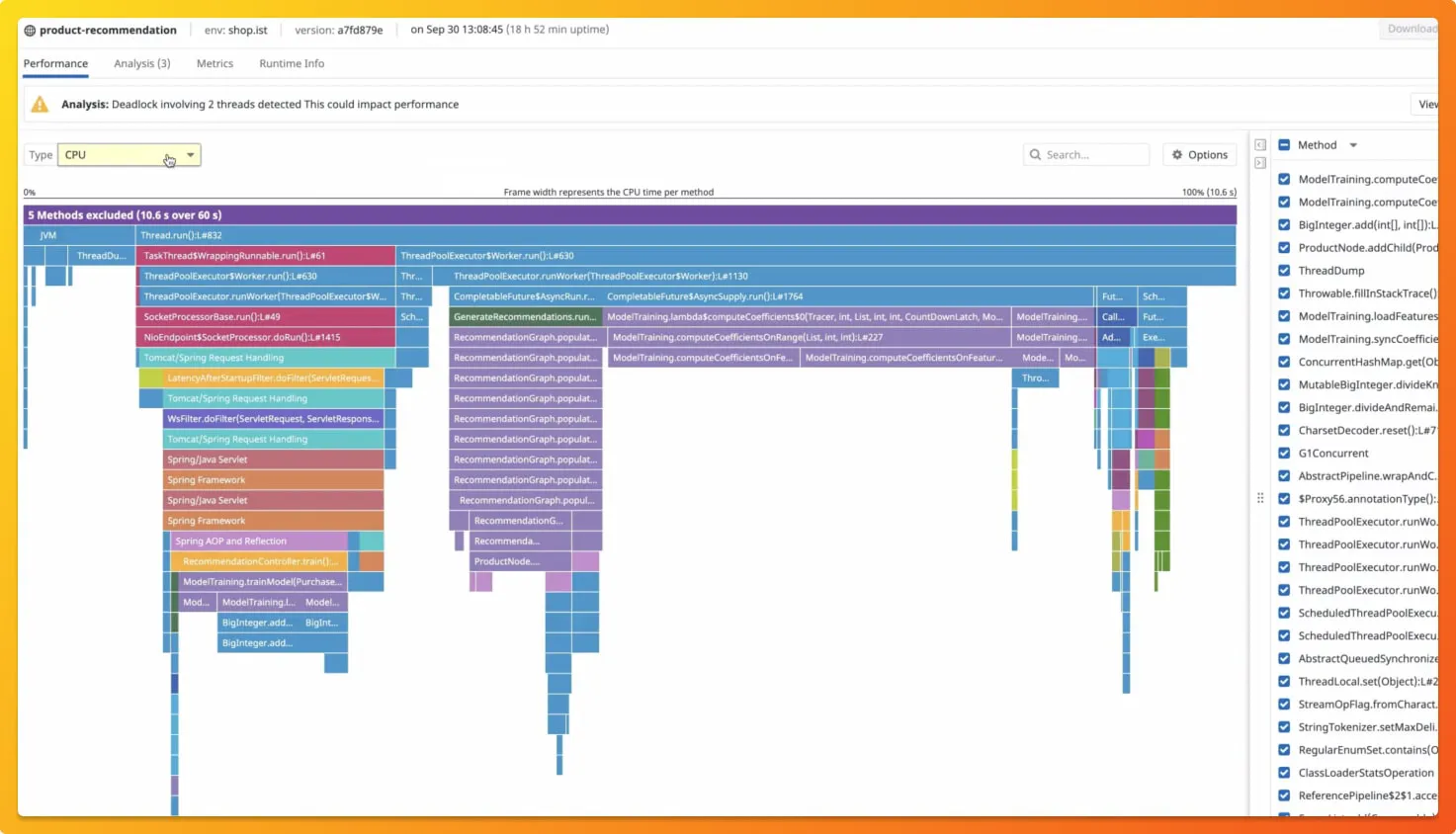
Task: Open the Metrics tab
Action: [x=214, y=63]
